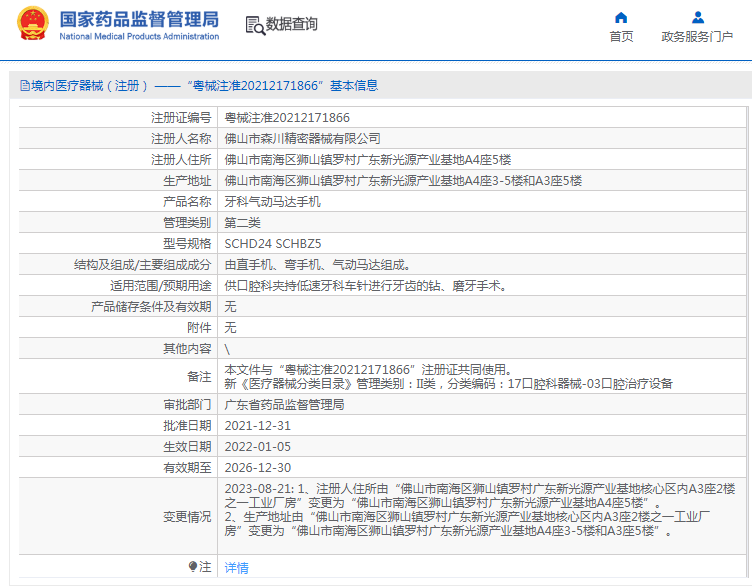Image resolution: width=752 pixels, height=588 pixels.
Task: Open the 详情 link
Action: pos(236,567)
